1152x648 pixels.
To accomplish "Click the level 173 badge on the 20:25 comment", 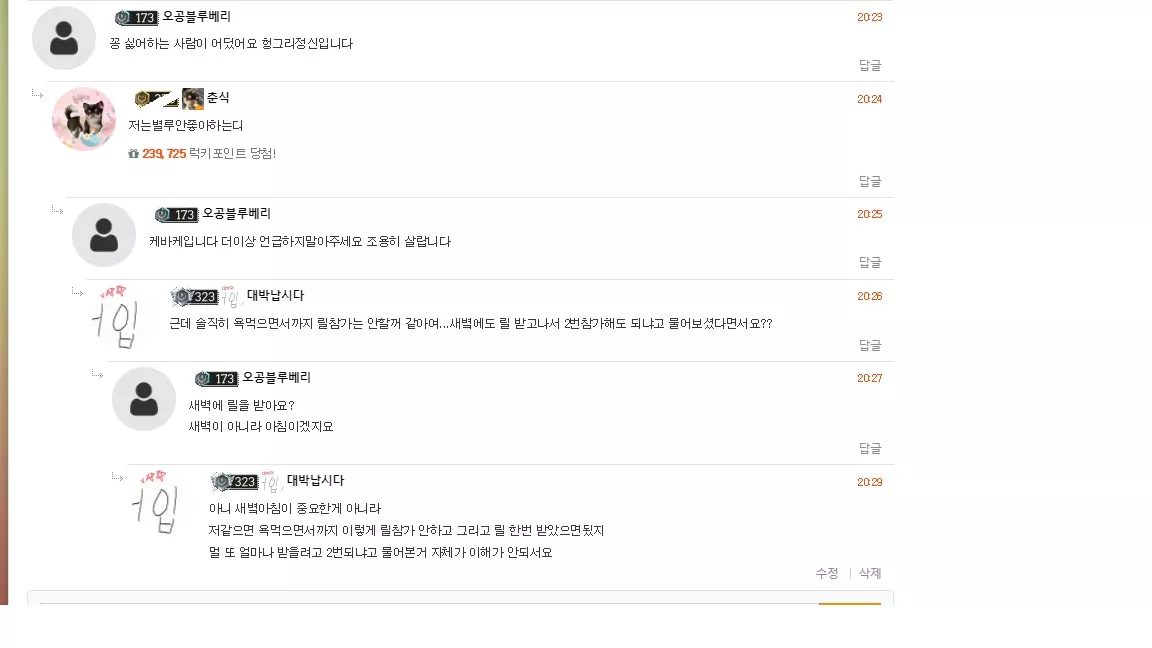I will (x=176, y=215).
